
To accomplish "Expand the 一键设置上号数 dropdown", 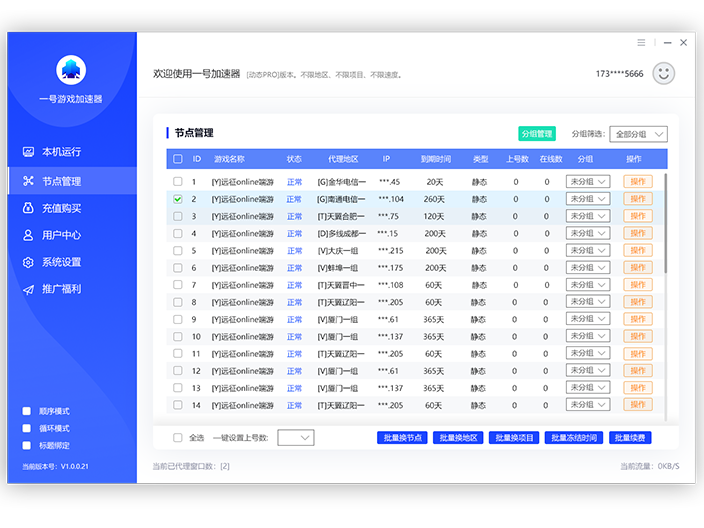I will coord(295,438).
